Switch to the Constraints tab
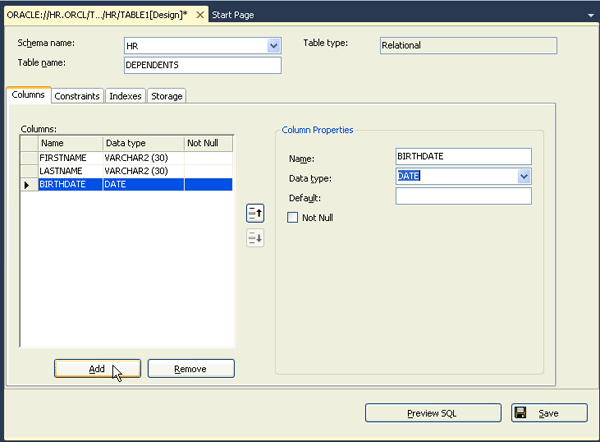The height and width of the screenshot is (442, 600). (x=77, y=96)
